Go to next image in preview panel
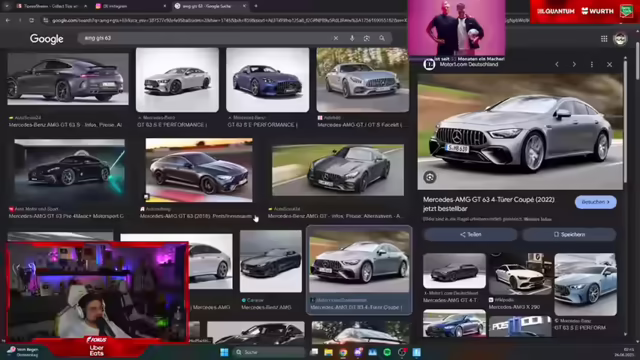Image resolution: width=640 pixels, height=360 pixels. tap(574, 64)
